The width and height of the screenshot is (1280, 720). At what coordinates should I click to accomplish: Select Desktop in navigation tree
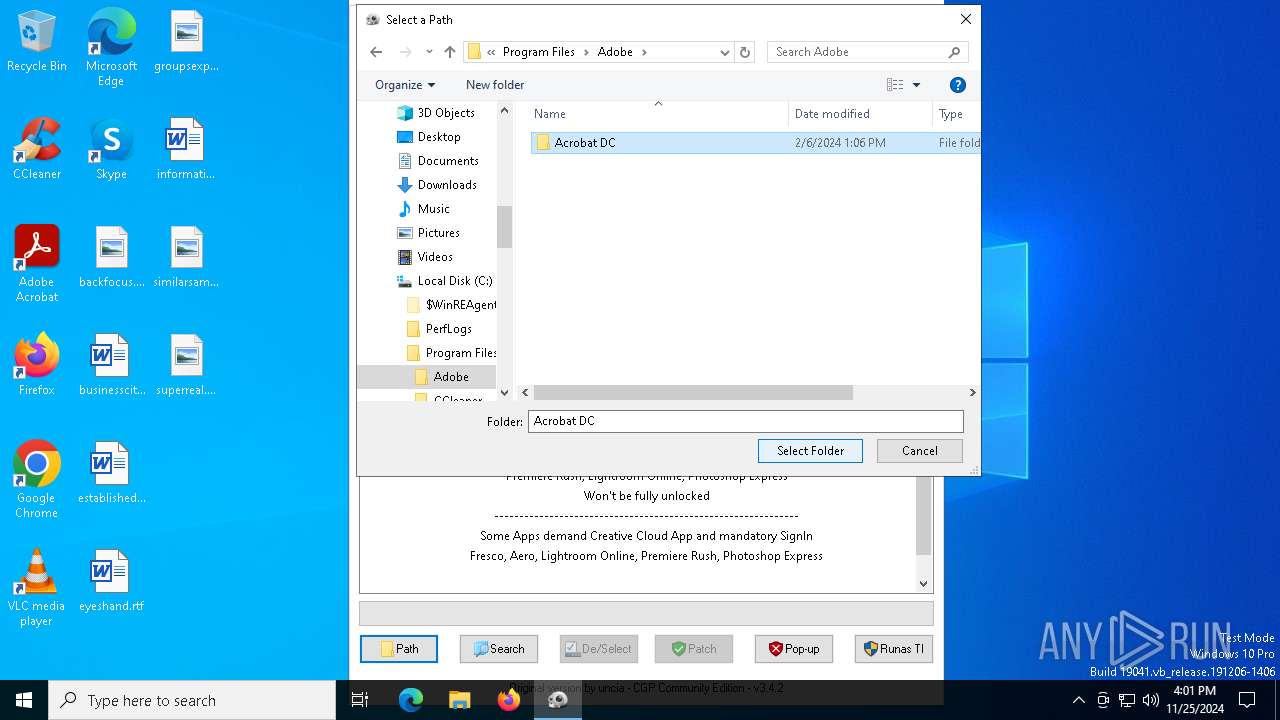[430, 137]
